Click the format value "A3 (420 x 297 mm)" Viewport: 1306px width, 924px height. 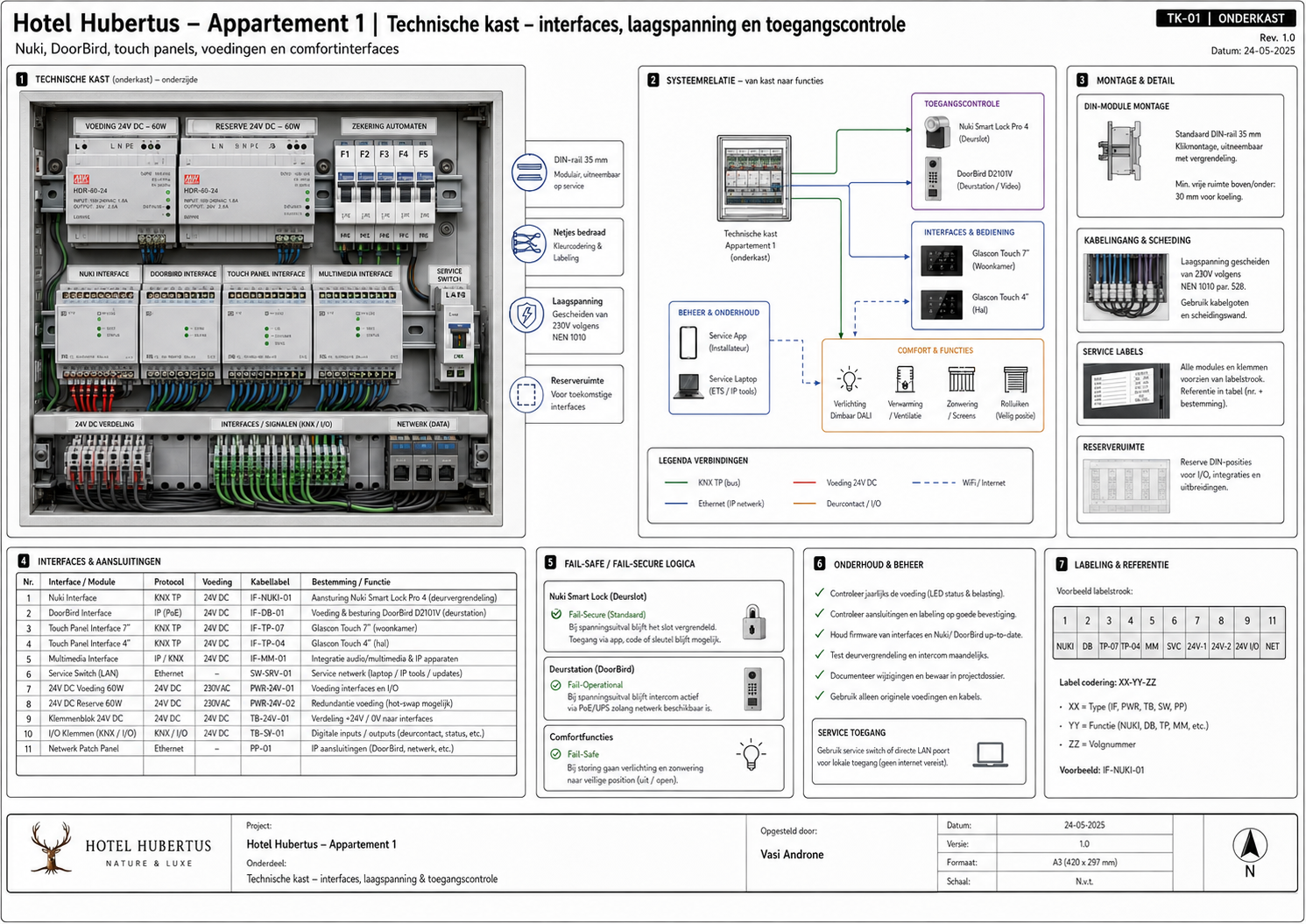pos(1084,863)
